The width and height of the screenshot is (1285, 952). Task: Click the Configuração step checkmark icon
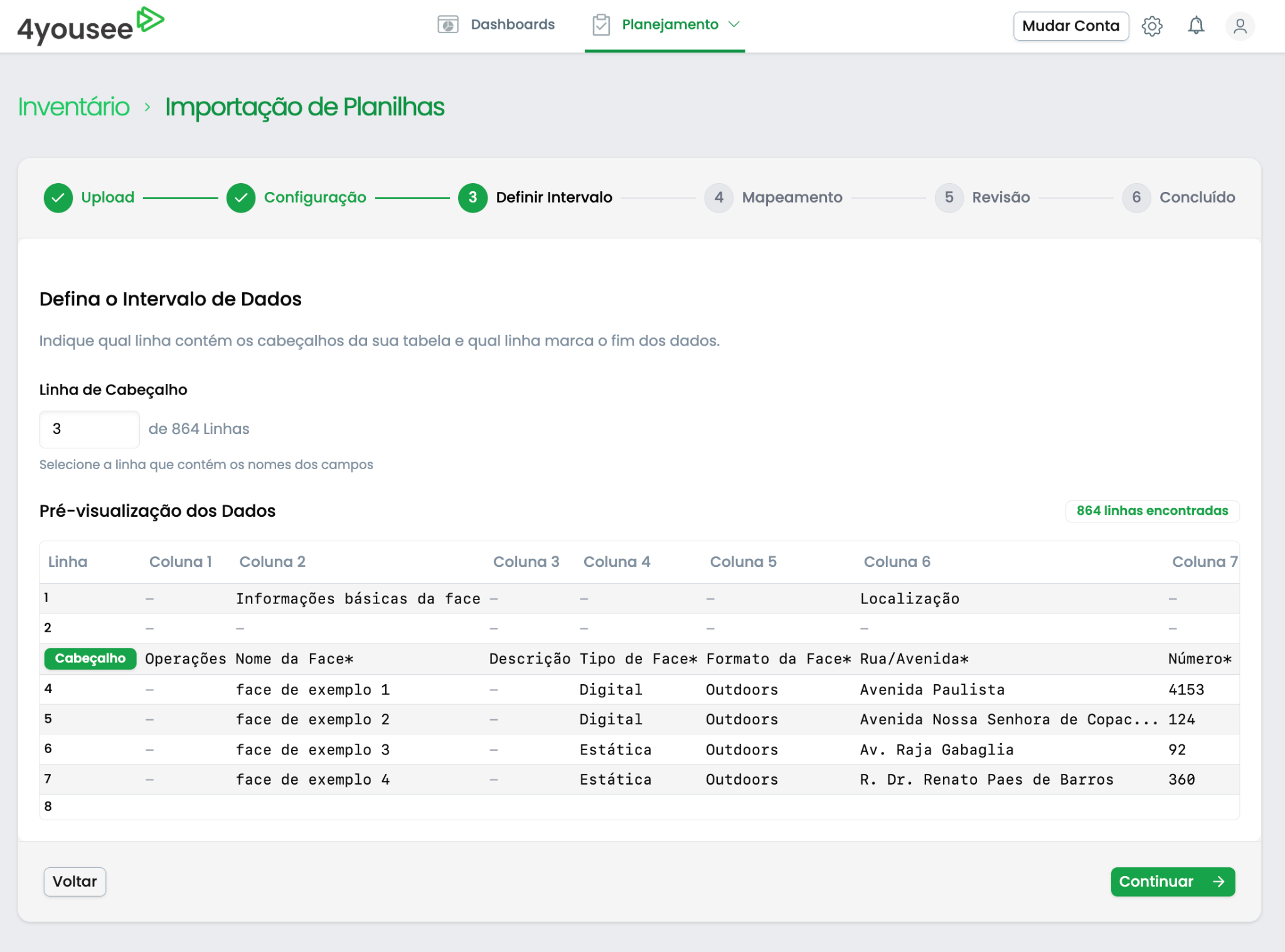click(241, 198)
